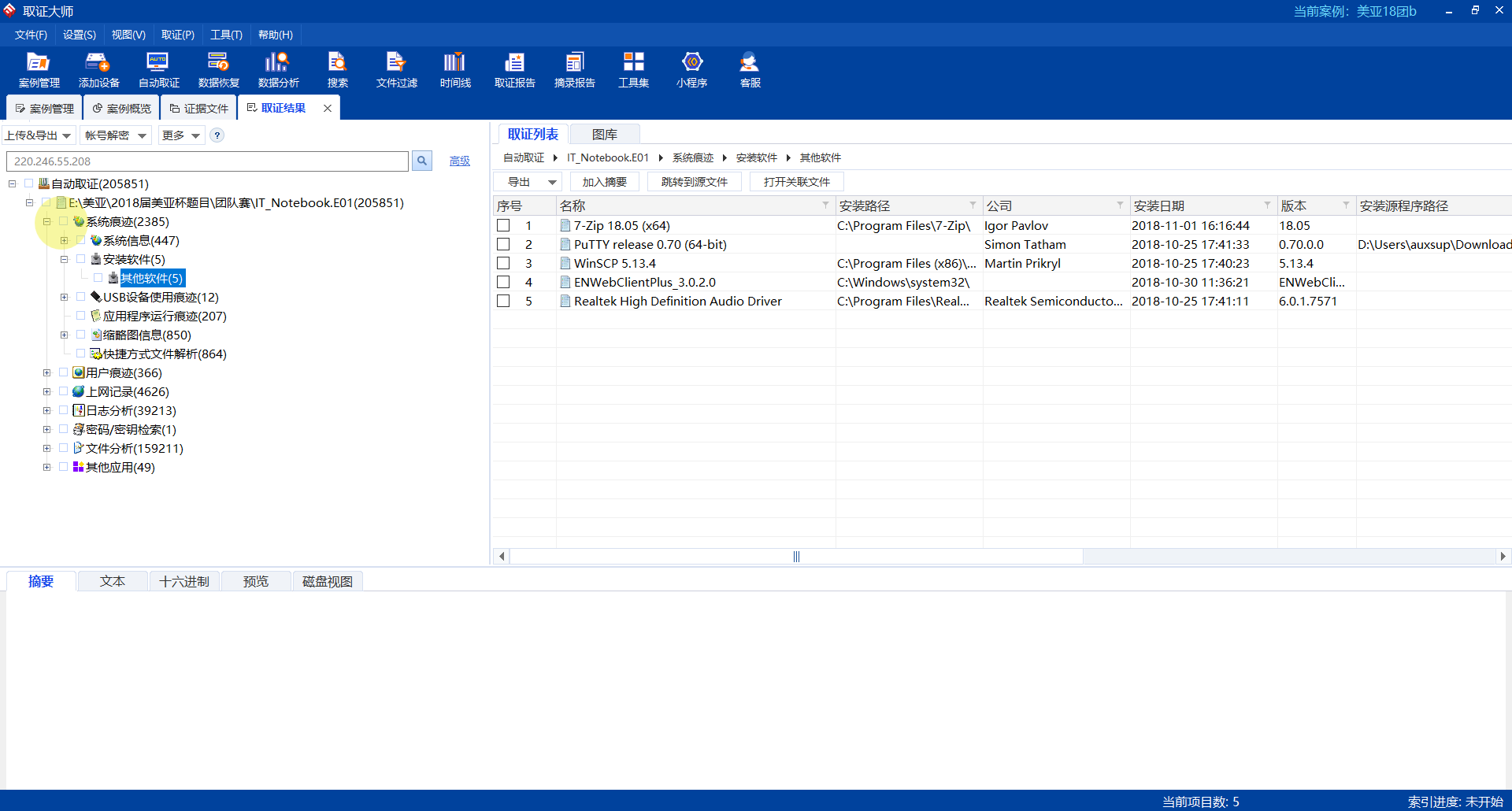
Task: Check the box for Realtek Audio Driver row
Action: click(503, 301)
